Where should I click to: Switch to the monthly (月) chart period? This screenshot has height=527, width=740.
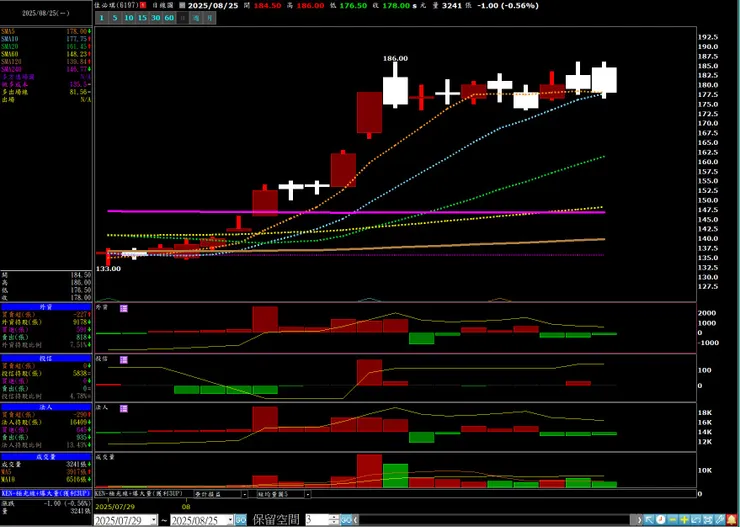(209, 18)
